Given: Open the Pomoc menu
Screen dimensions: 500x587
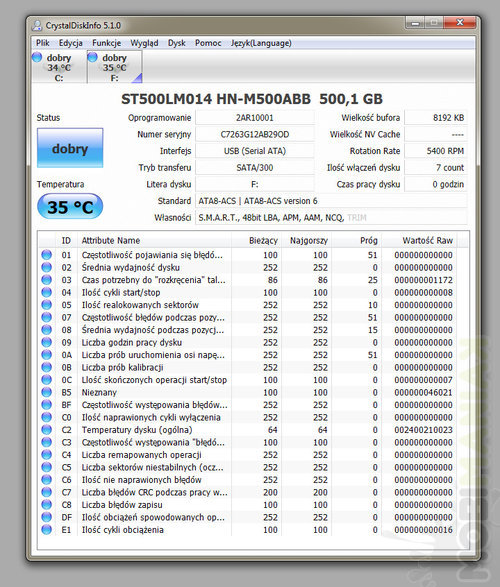Looking at the screenshot, I should point(208,43).
